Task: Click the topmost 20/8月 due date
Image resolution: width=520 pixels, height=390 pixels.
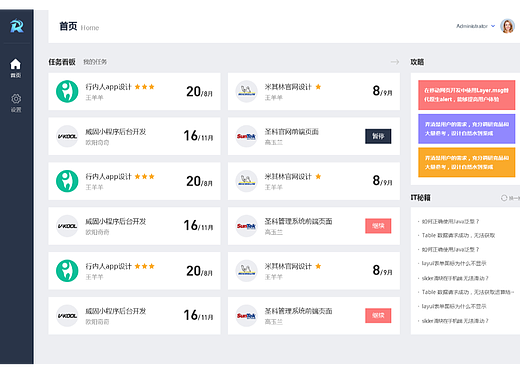Action: tap(199, 92)
